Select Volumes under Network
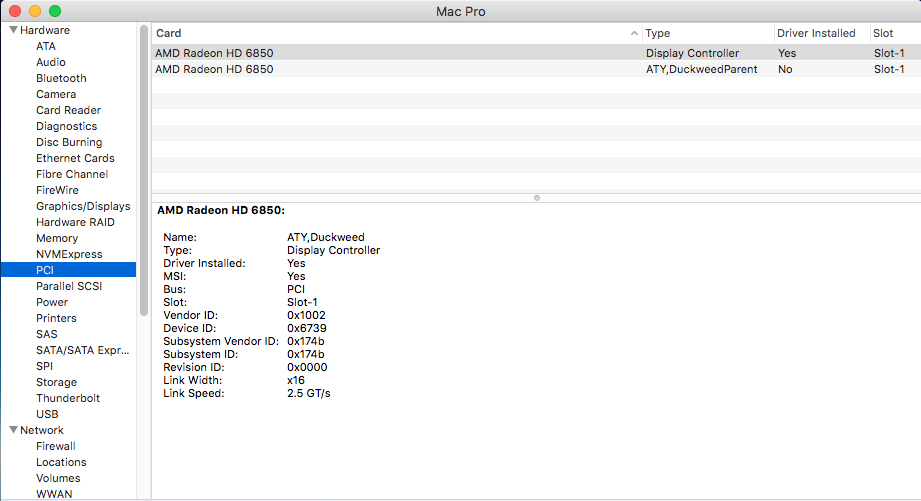Viewport: 921px width, 501px height. [58, 478]
